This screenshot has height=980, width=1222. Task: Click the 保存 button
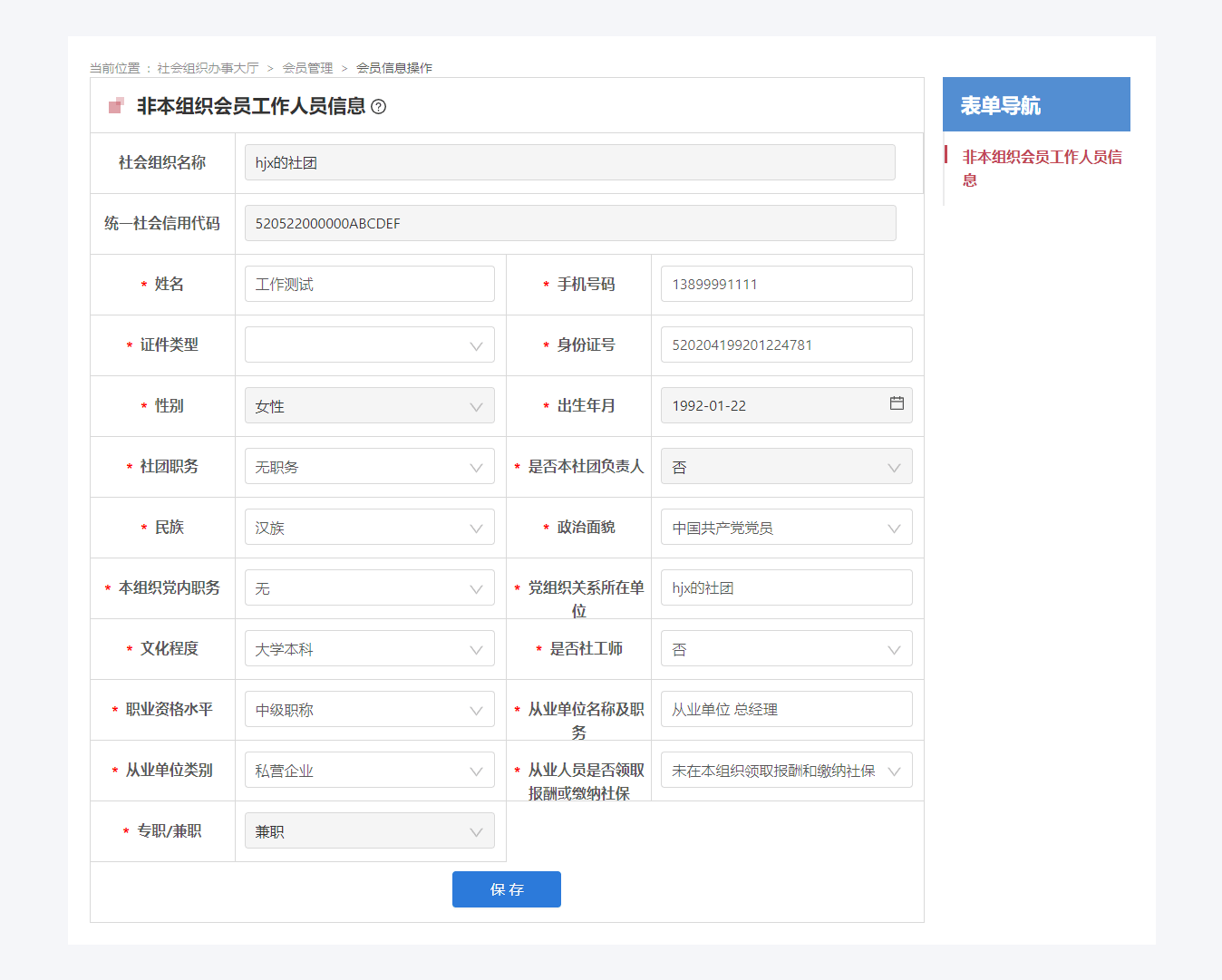tap(506, 889)
